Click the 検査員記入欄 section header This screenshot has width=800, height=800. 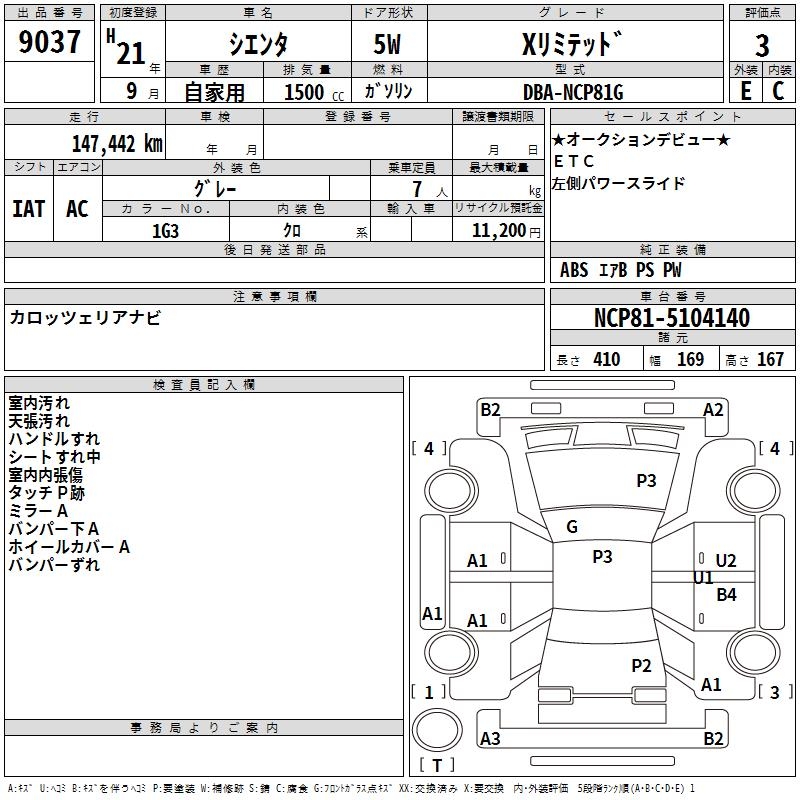tap(204, 385)
